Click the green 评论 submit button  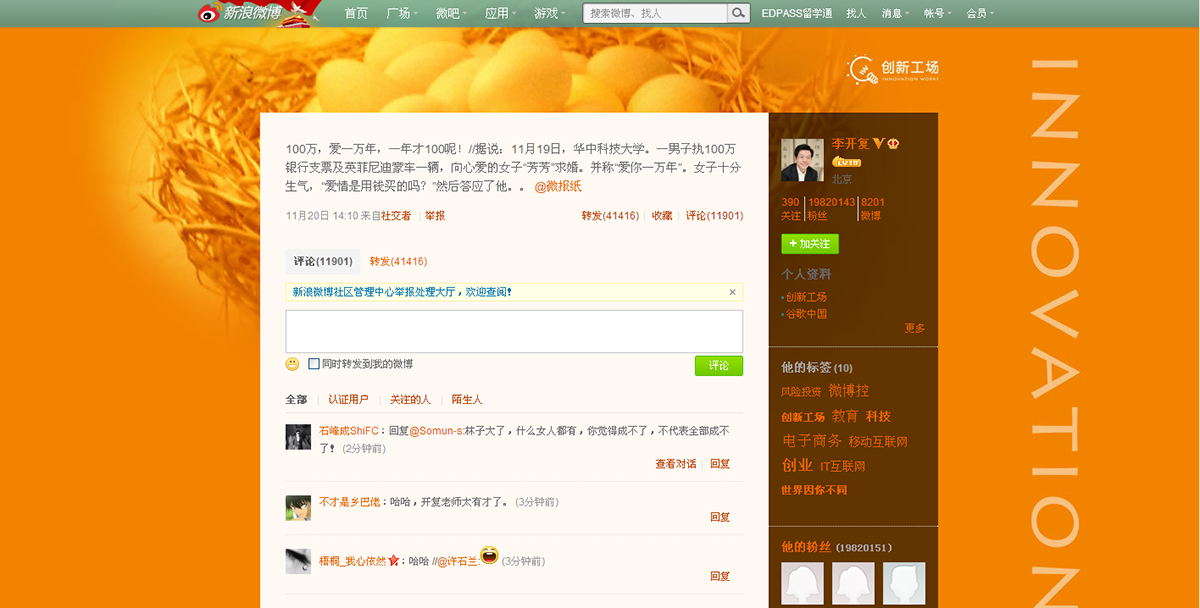[x=719, y=366]
